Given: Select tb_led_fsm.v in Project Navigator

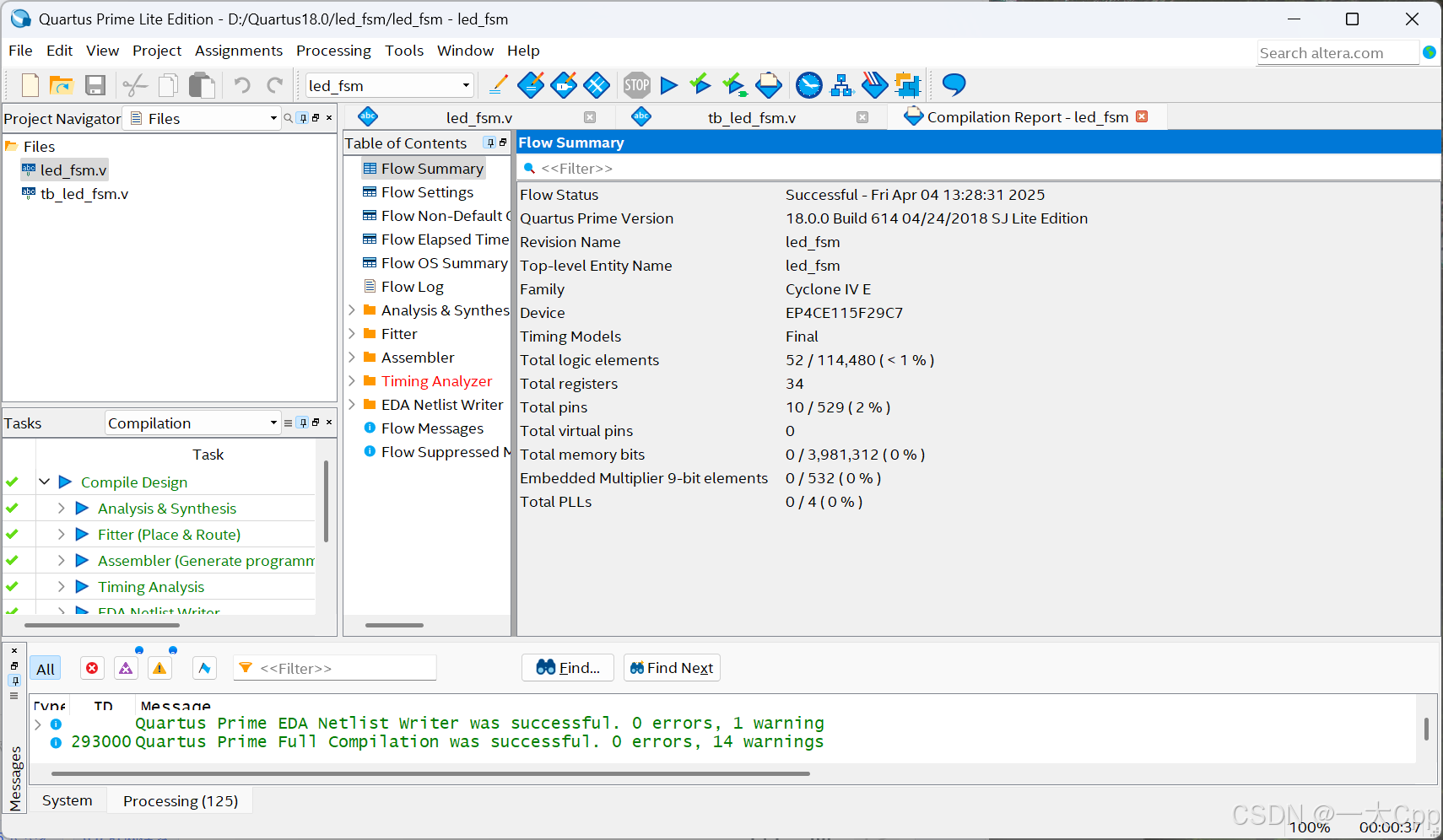Looking at the screenshot, I should pyautogui.click(x=84, y=194).
